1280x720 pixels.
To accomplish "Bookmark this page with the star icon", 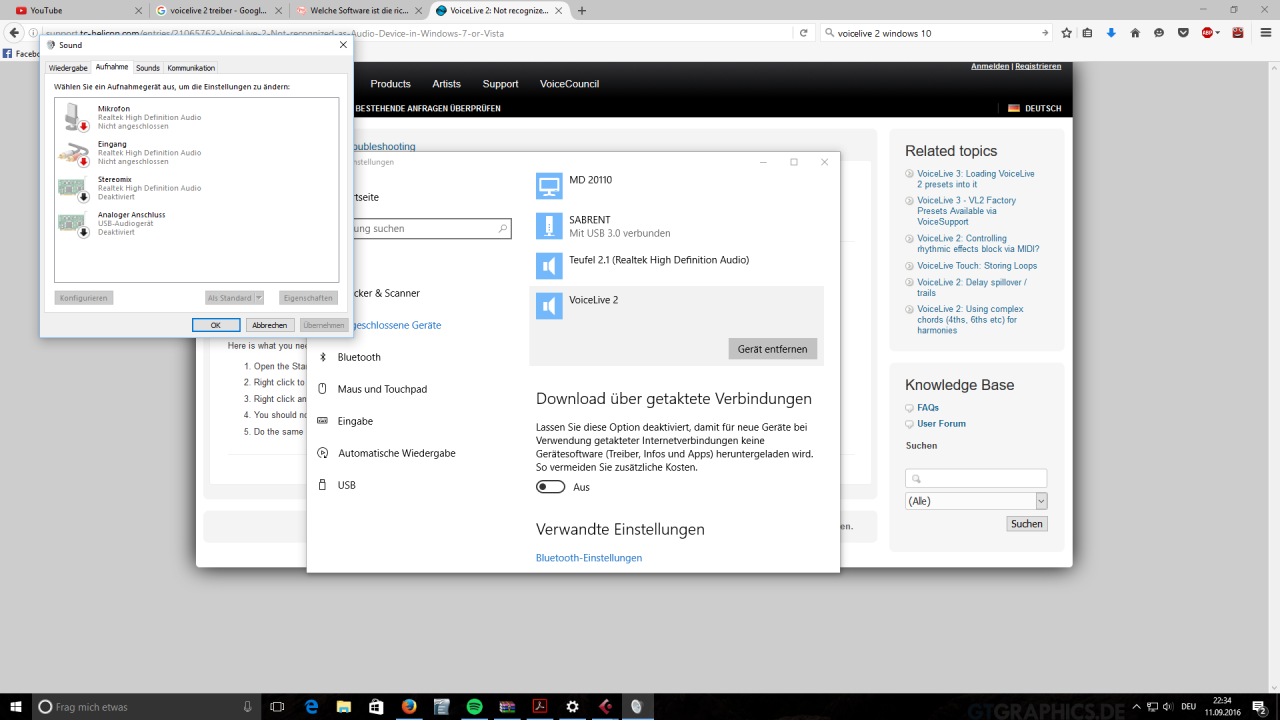I will tap(1066, 33).
